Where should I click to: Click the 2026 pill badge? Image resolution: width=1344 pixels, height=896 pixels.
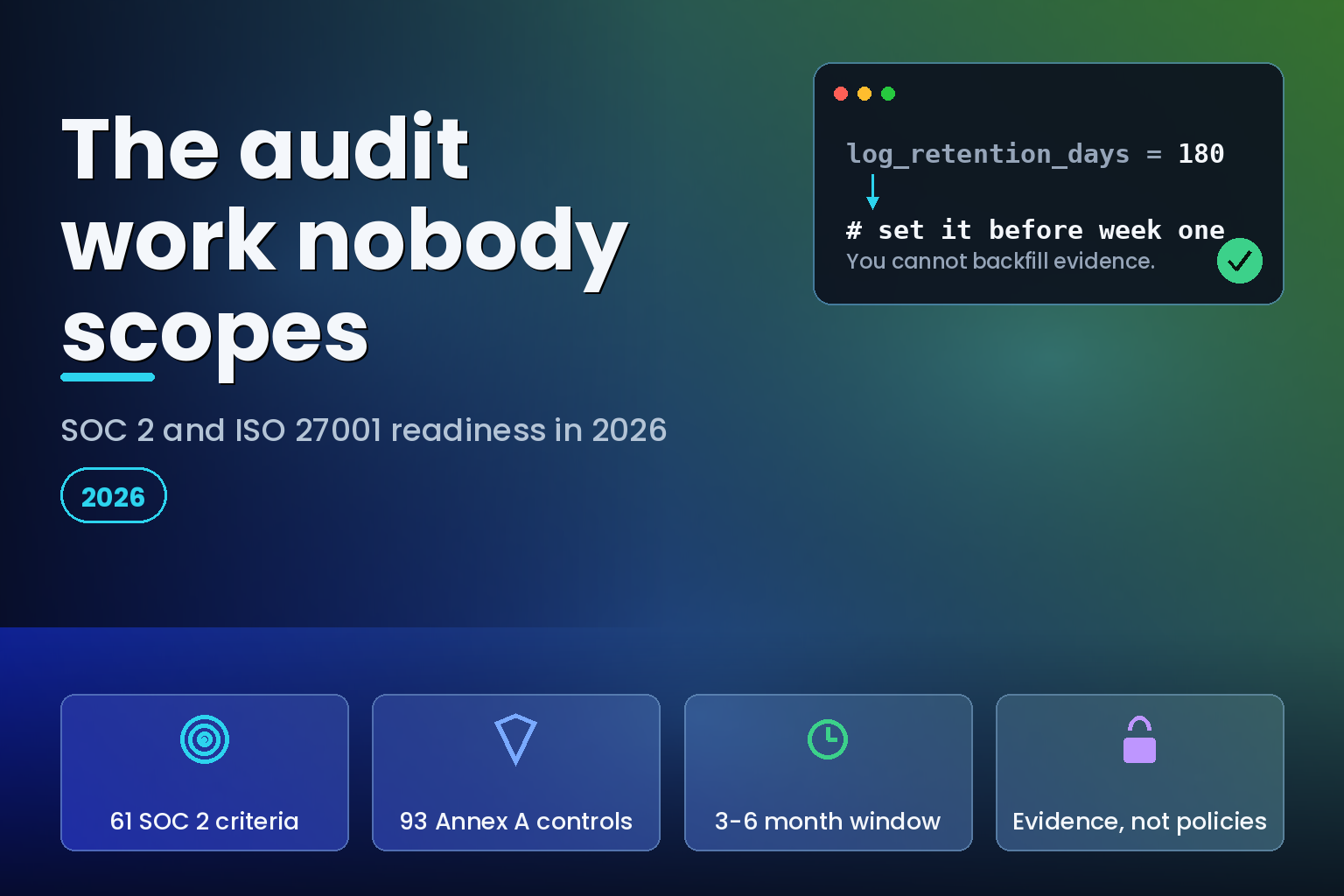point(114,495)
